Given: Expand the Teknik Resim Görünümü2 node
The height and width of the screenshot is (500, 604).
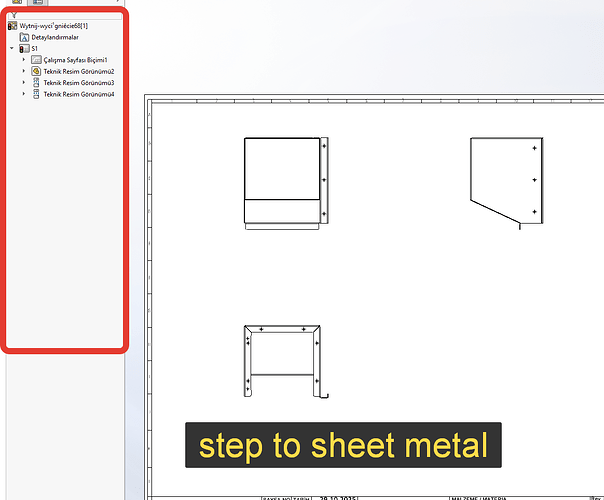Looking at the screenshot, I should (24, 71).
